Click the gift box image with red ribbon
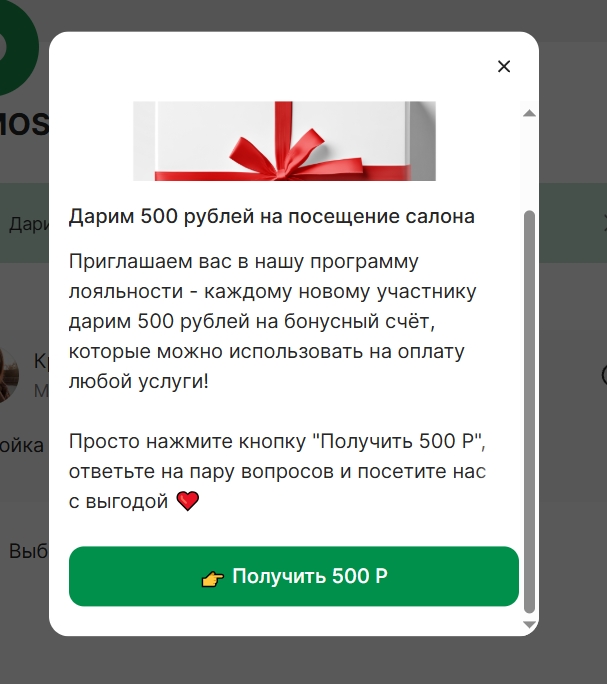This screenshot has height=684, width=607. click(284, 141)
